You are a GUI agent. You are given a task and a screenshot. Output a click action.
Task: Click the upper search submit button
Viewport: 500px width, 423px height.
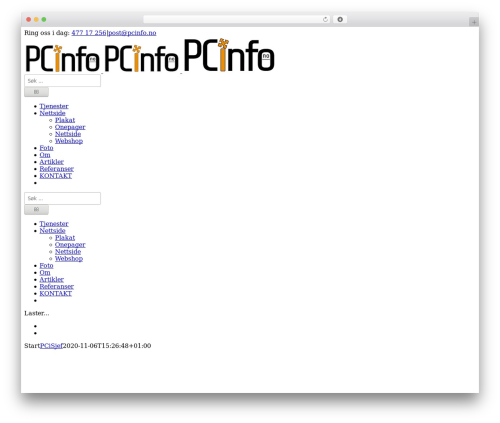coord(36,92)
